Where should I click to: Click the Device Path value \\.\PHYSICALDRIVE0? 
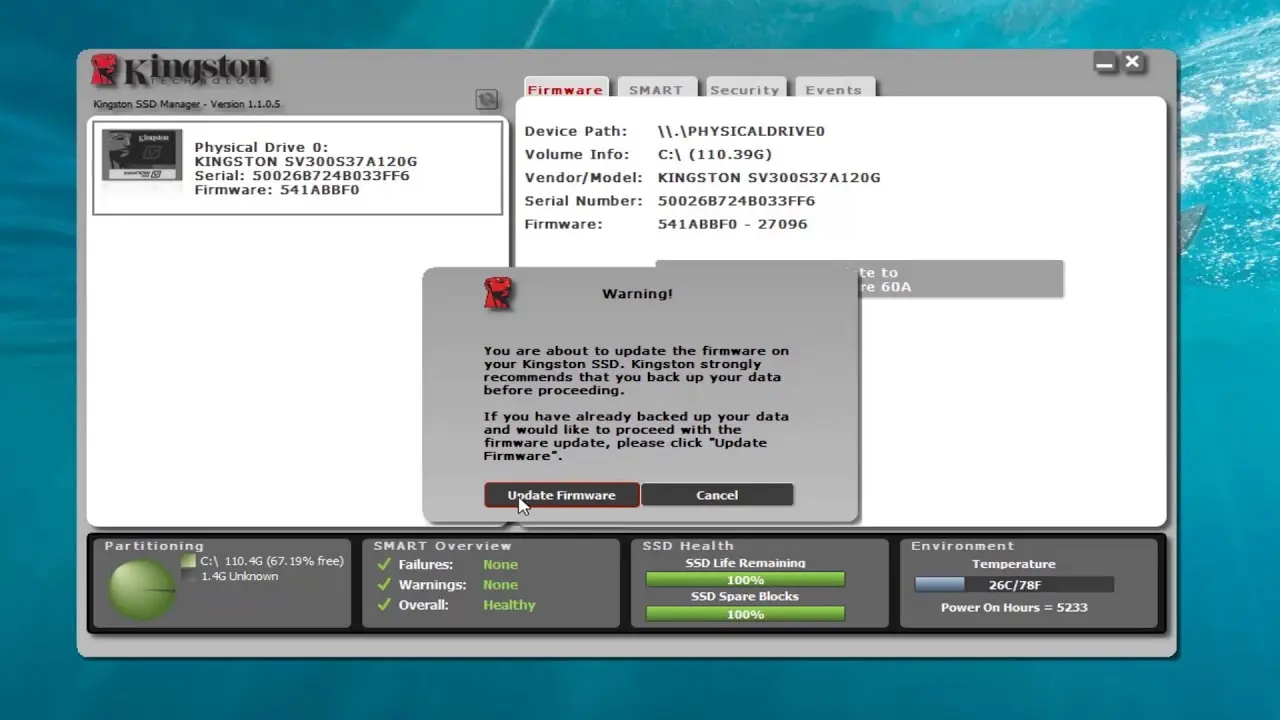pos(741,131)
